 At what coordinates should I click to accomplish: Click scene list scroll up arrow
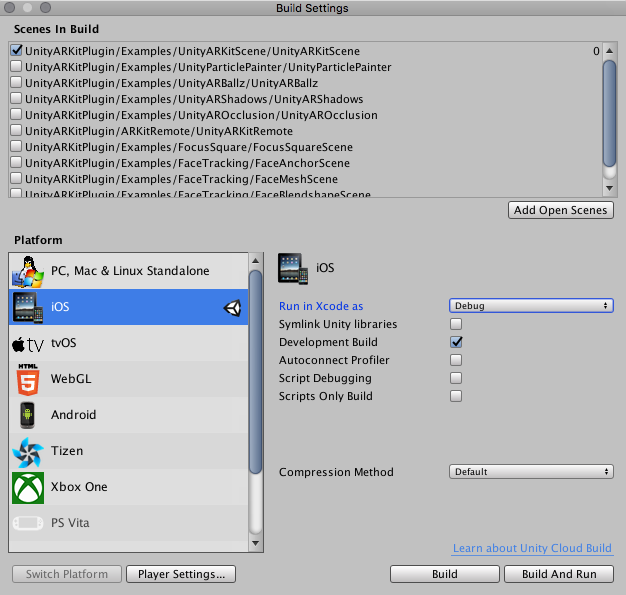click(609, 51)
